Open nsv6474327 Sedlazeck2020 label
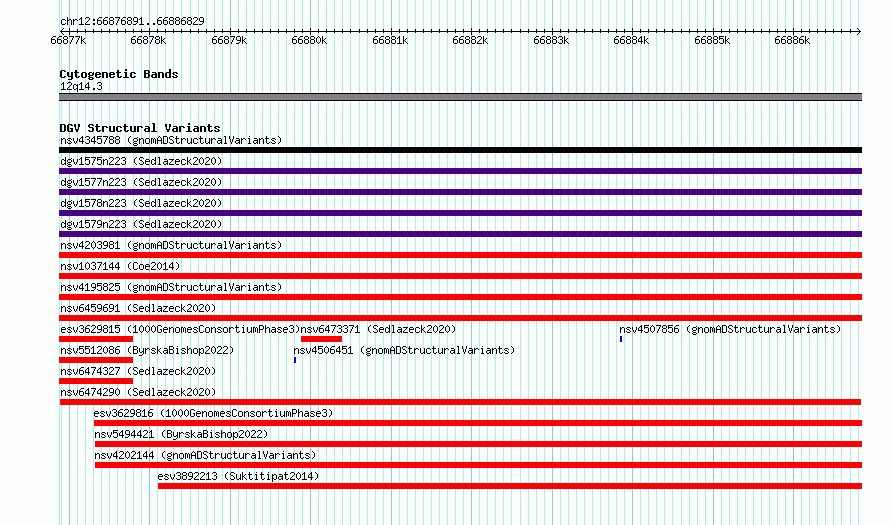 (138, 371)
